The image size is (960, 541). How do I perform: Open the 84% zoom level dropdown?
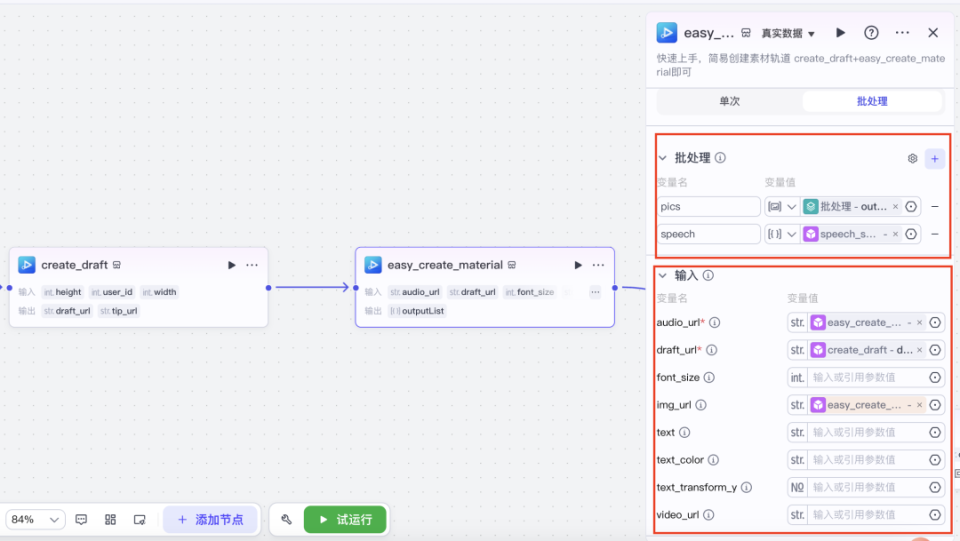(35, 520)
